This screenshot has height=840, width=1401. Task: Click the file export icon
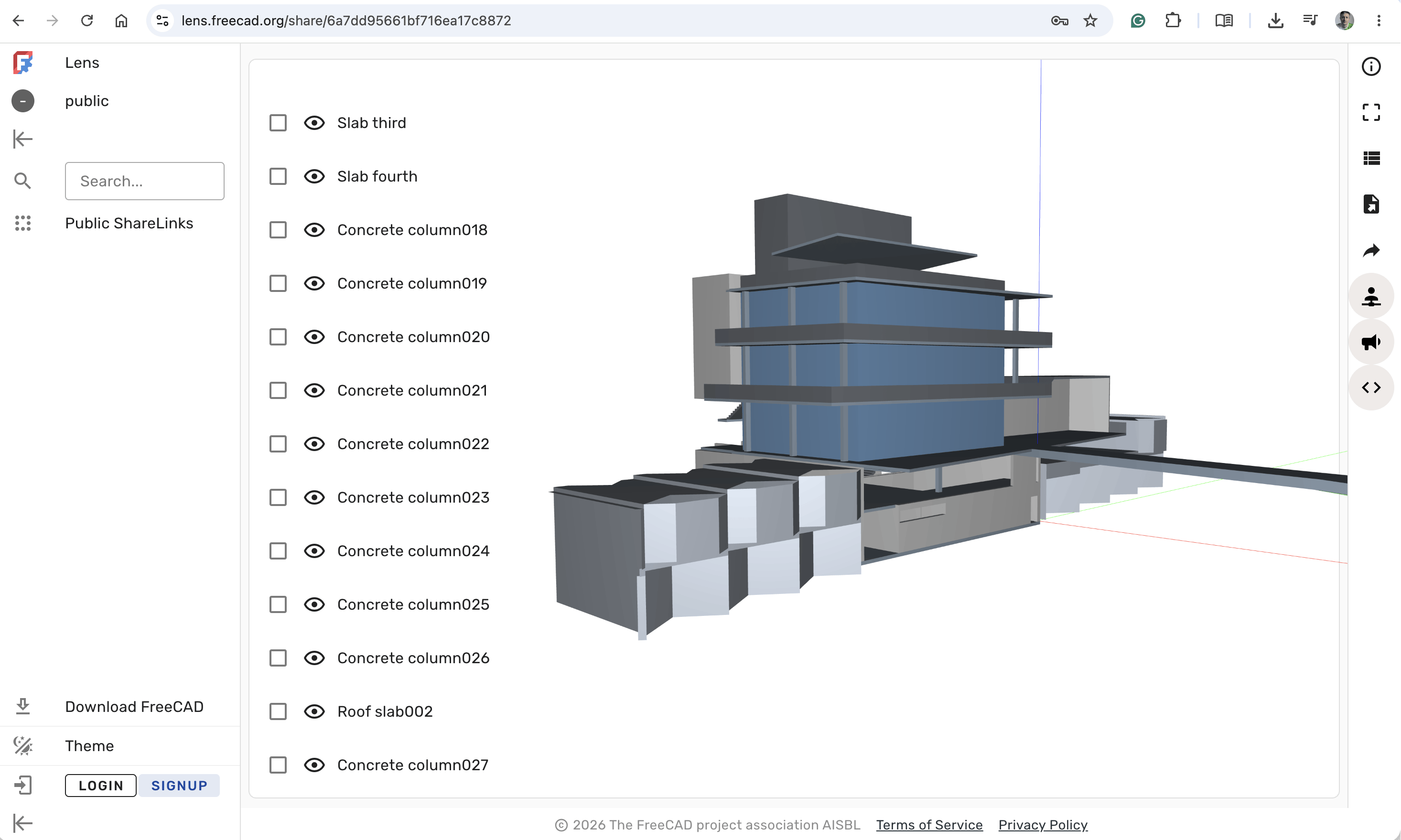click(x=1371, y=204)
